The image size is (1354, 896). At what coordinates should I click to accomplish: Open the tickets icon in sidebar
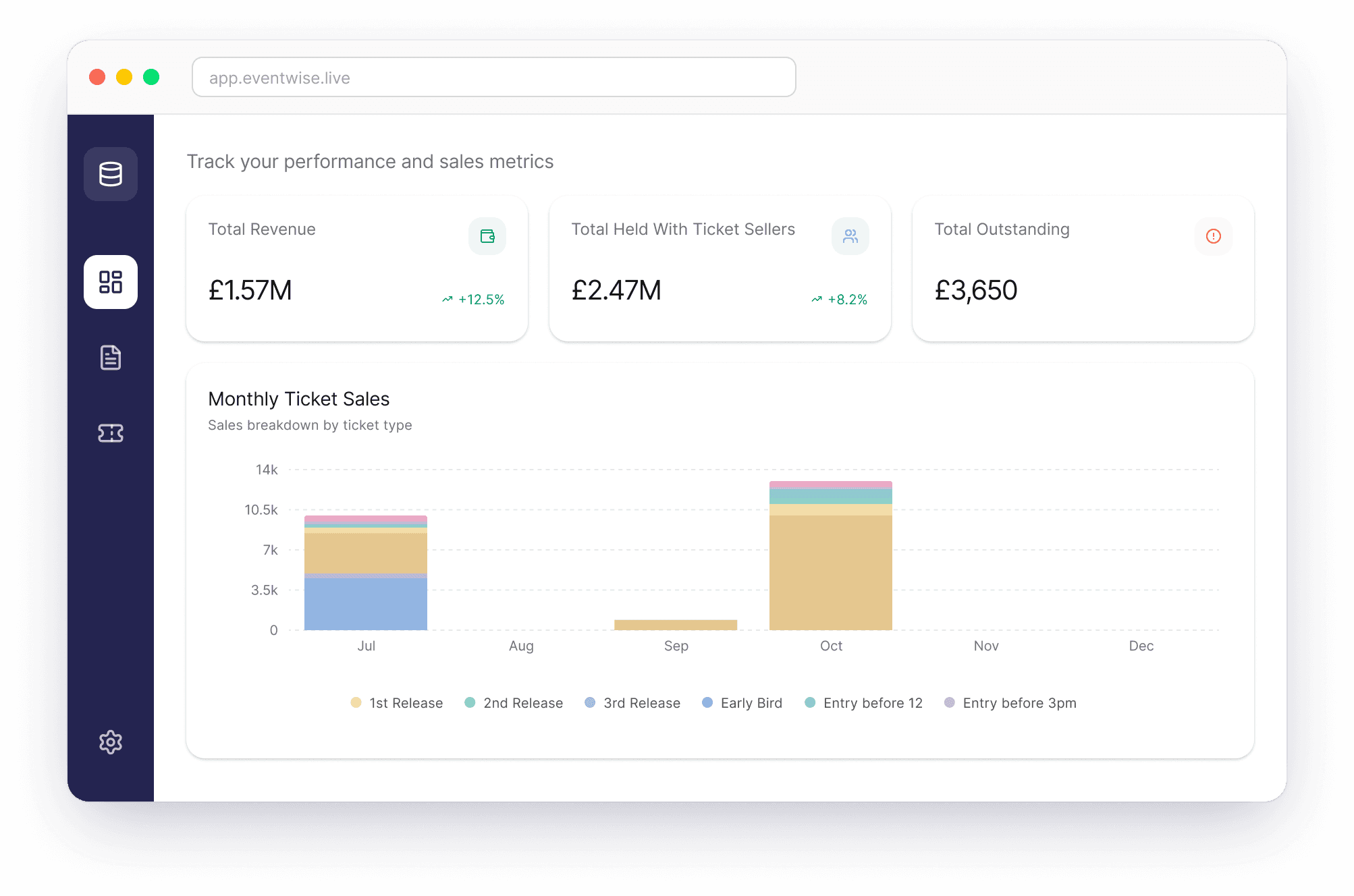click(111, 433)
